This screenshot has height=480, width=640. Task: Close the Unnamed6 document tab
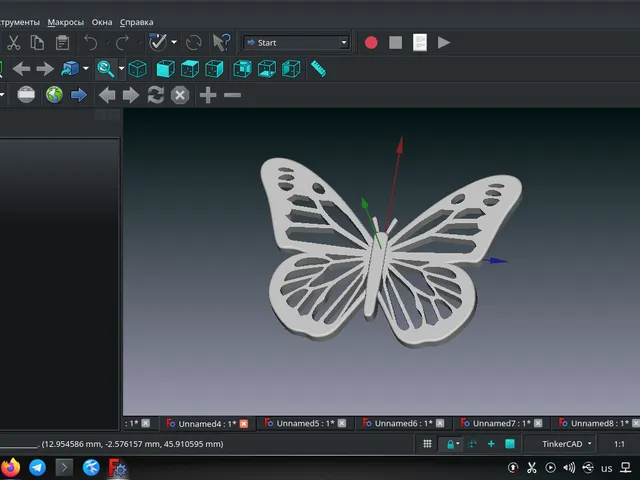coord(440,423)
